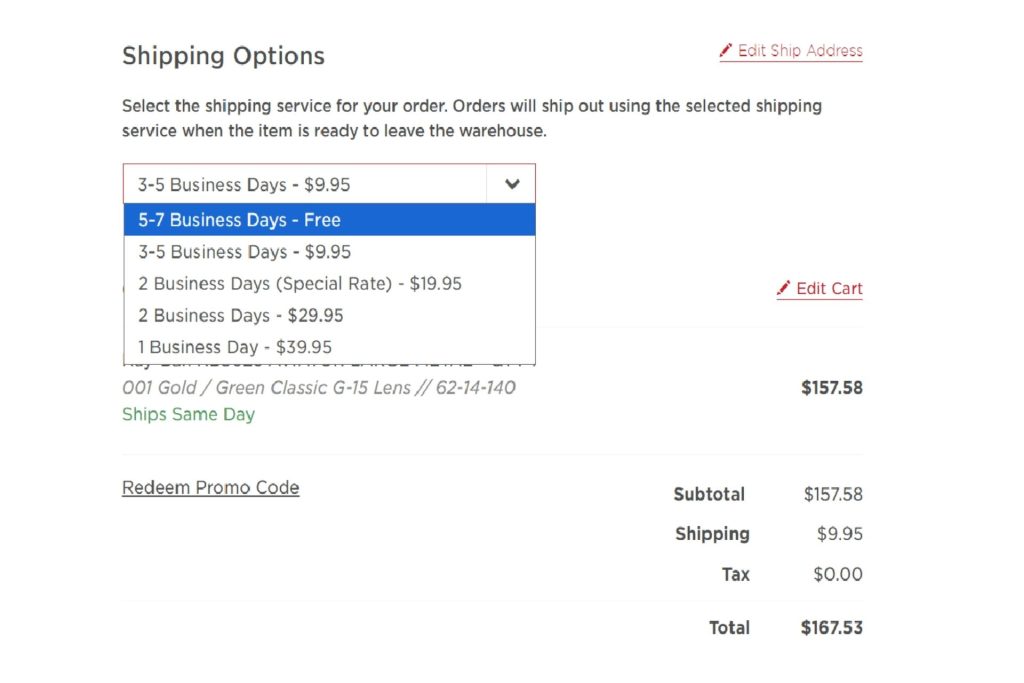
Task: Open the Edit Cart link
Action: point(828,288)
